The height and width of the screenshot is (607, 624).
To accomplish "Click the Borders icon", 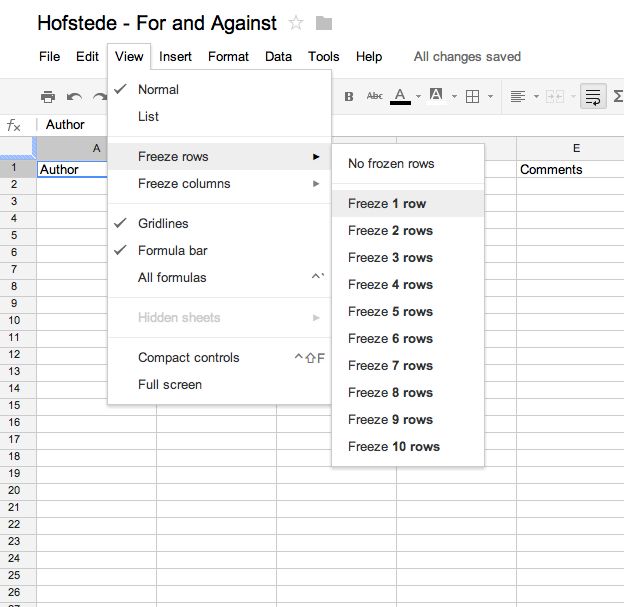I will click(x=472, y=96).
